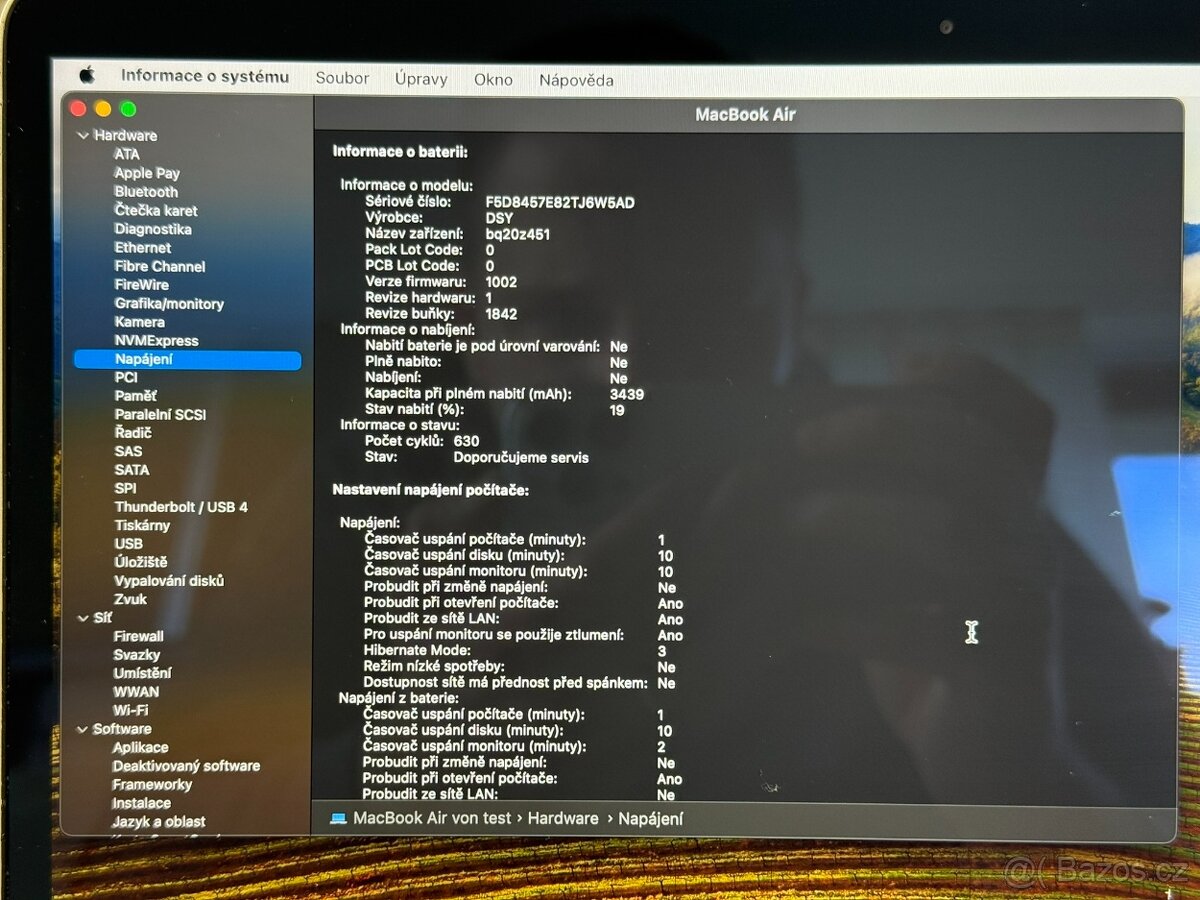Click Hardware in the bottom path bar
Viewport: 1200px width, 900px height.
pyautogui.click(x=563, y=818)
